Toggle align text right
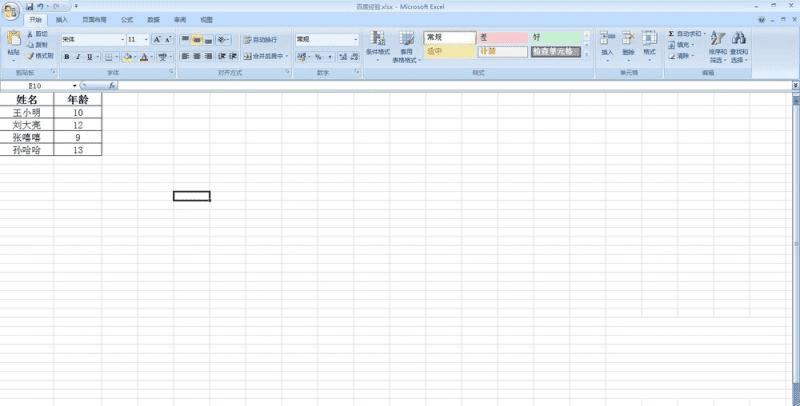 [208, 56]
